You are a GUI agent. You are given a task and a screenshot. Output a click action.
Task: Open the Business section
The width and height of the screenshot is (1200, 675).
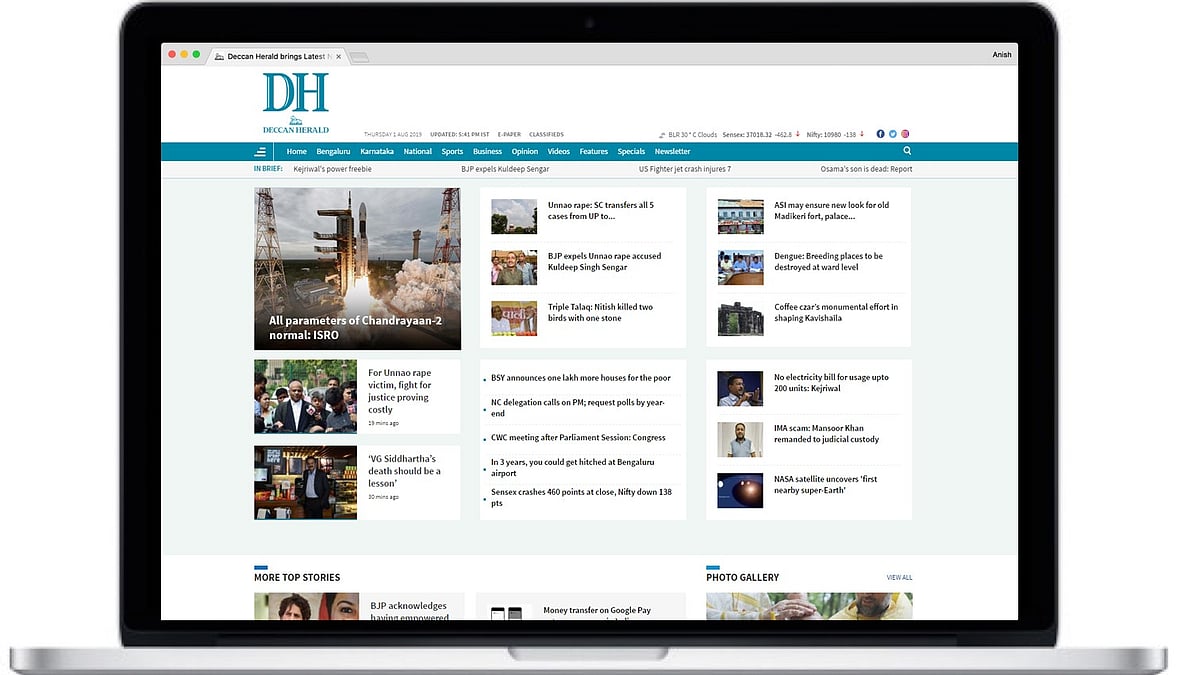[x=487, y=152]
